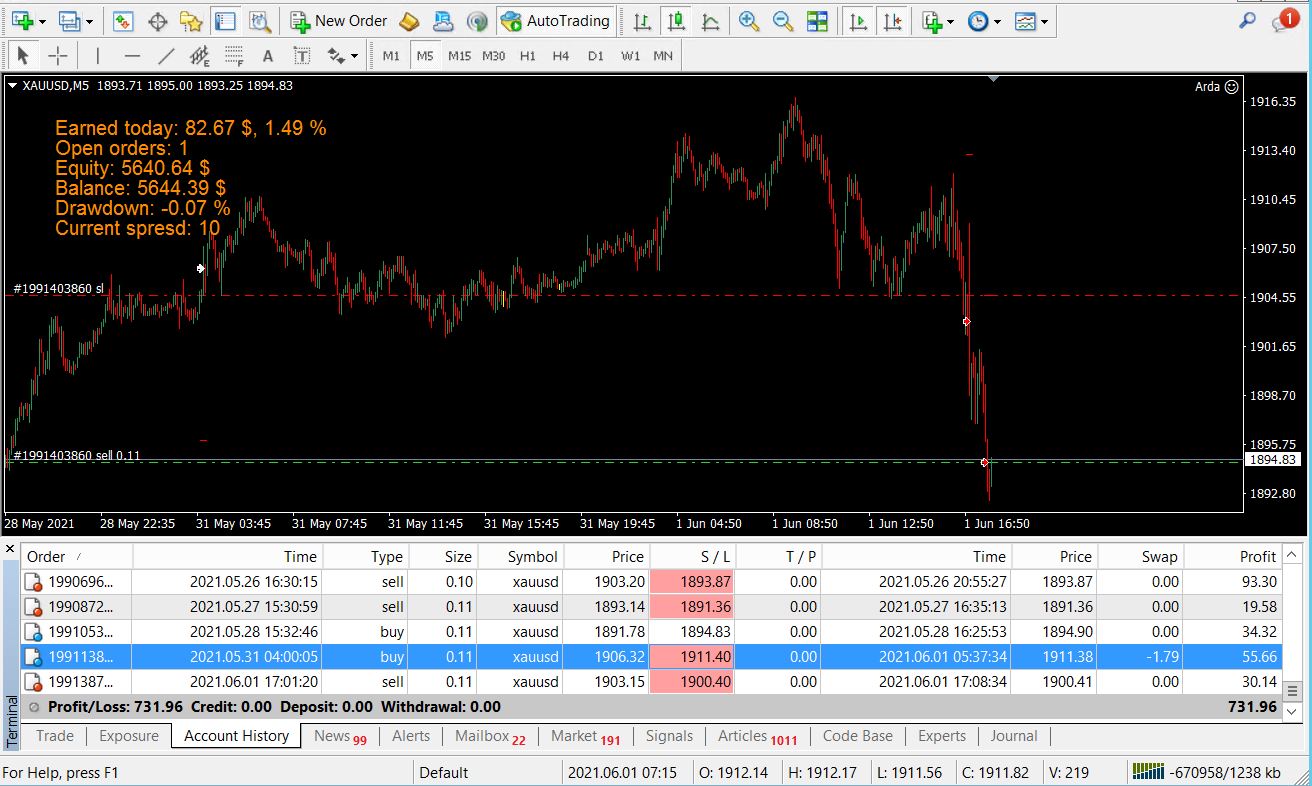Open the Indicators dropdown arrow

coord(950,21)
